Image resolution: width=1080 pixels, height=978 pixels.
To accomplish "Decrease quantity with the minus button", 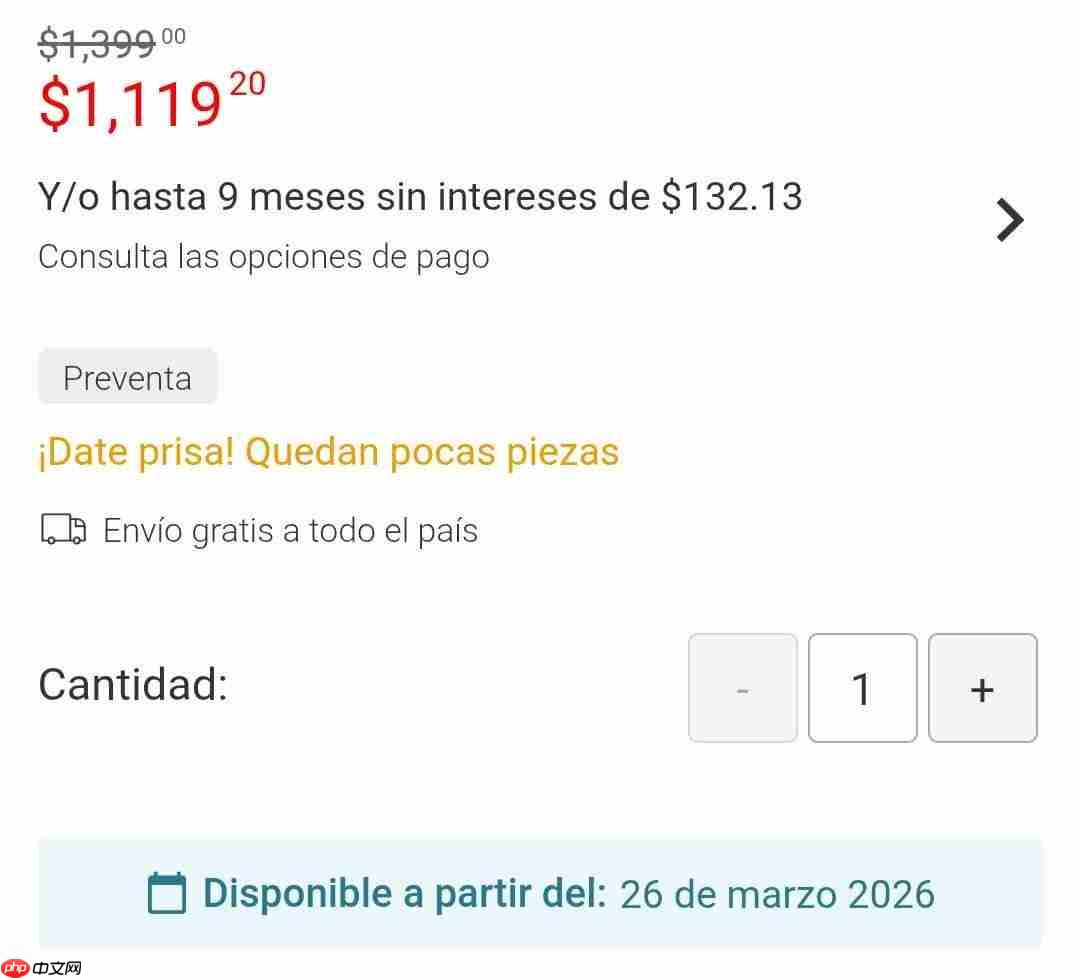I will point(742,688).
